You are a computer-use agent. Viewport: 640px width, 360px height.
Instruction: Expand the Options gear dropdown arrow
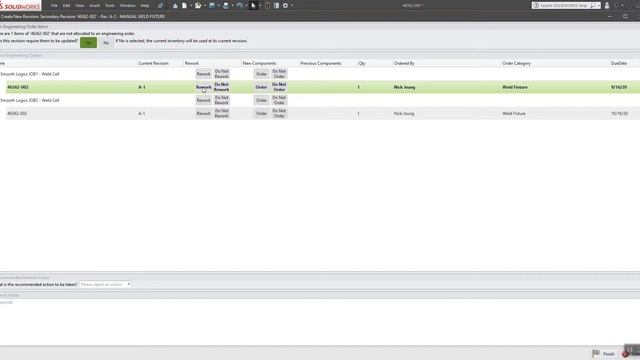[x=292, y=6]
